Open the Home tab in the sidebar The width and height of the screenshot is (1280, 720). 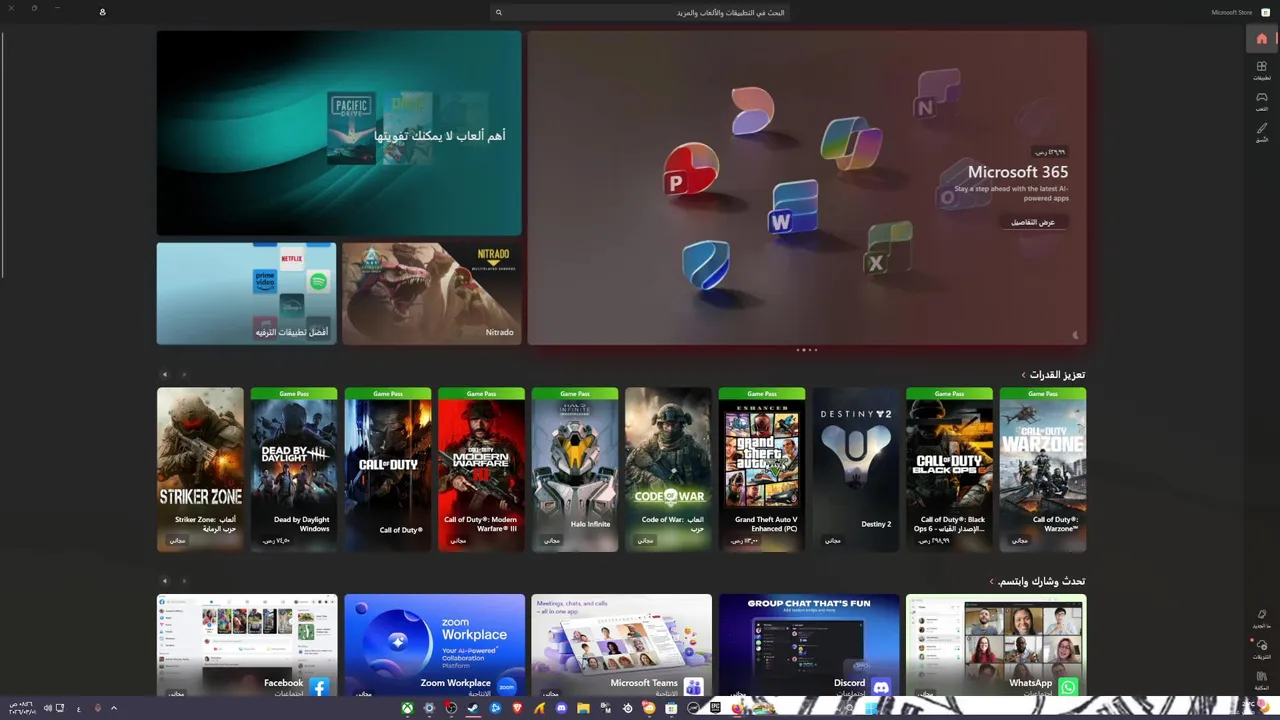tap(1262, 39)
